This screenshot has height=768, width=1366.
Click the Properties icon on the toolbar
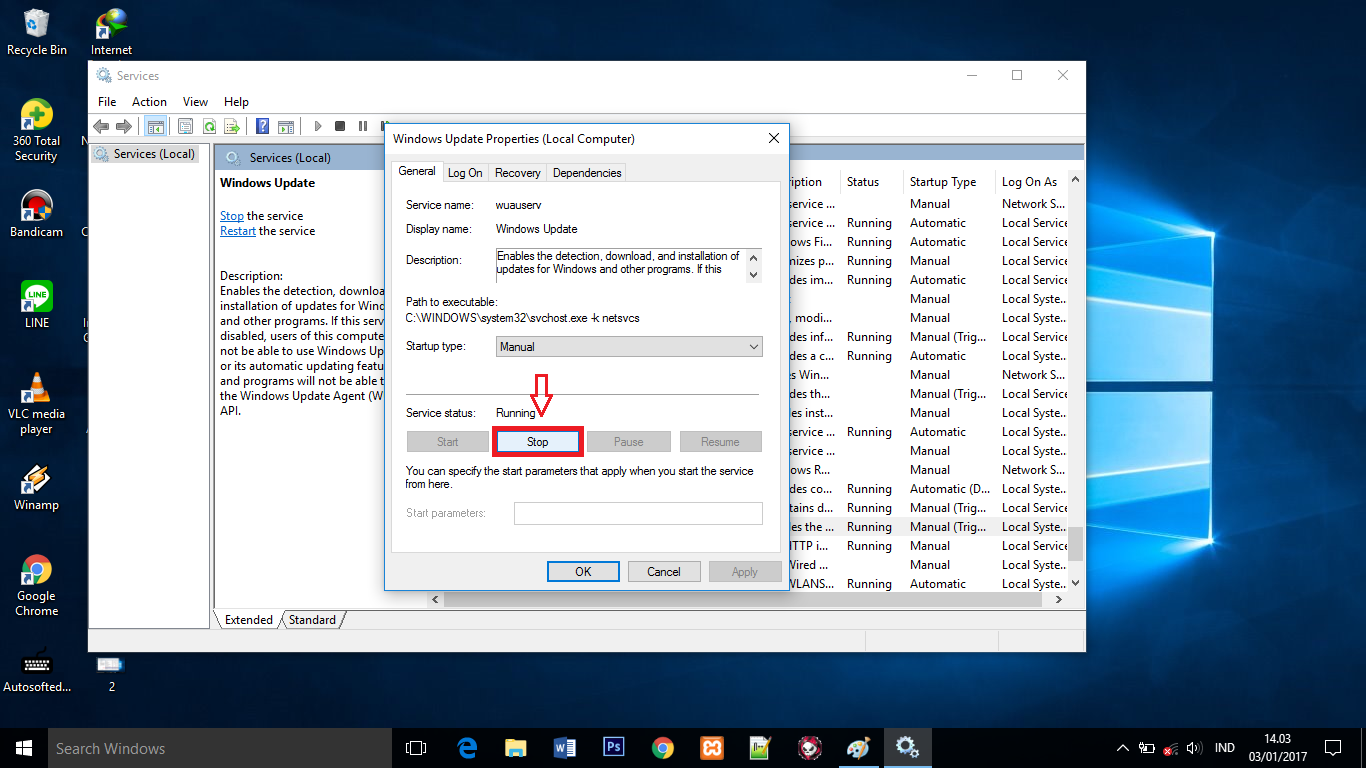tap(185, 125)
